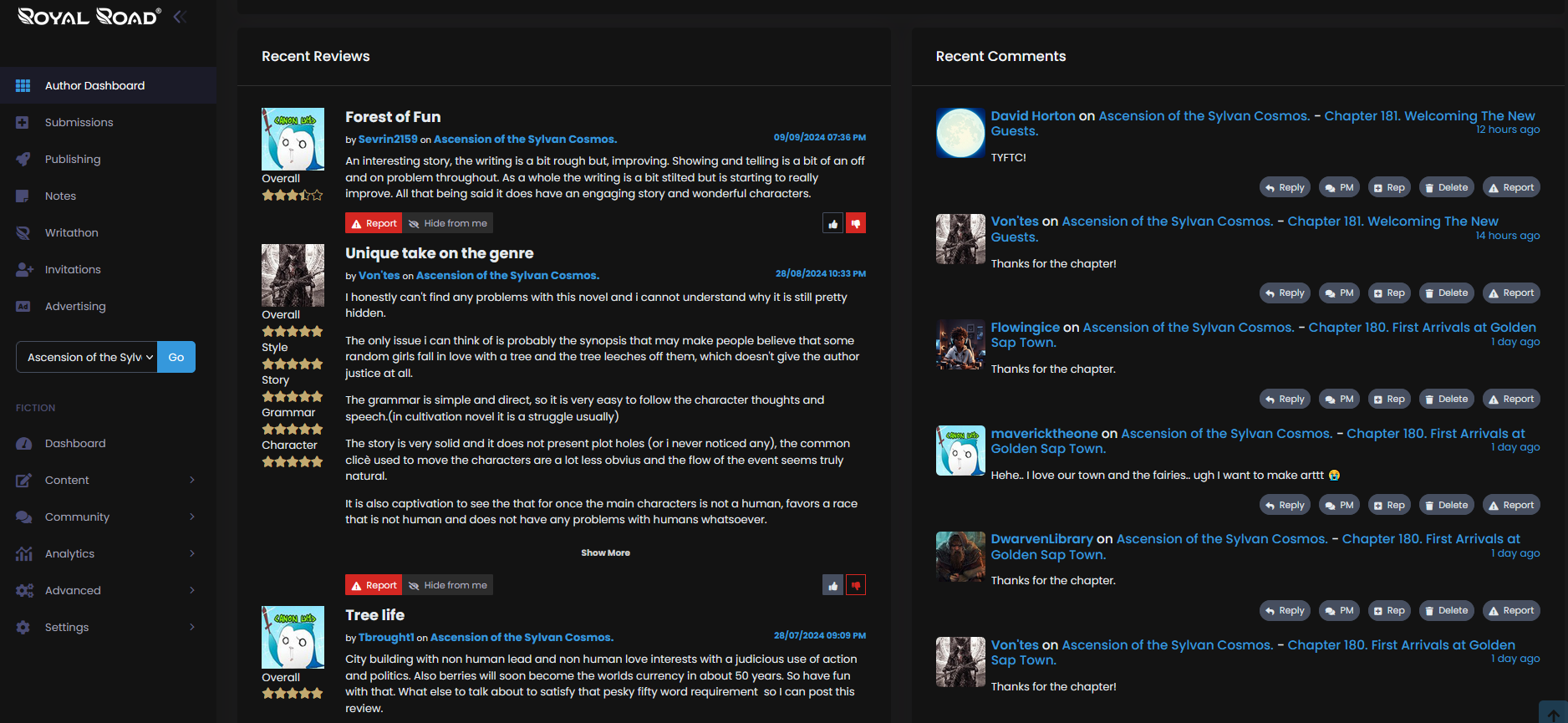This screenshot has width=1568, height=723.
Task: Click David Horton's moon avatar
Action: pos(960,133)
